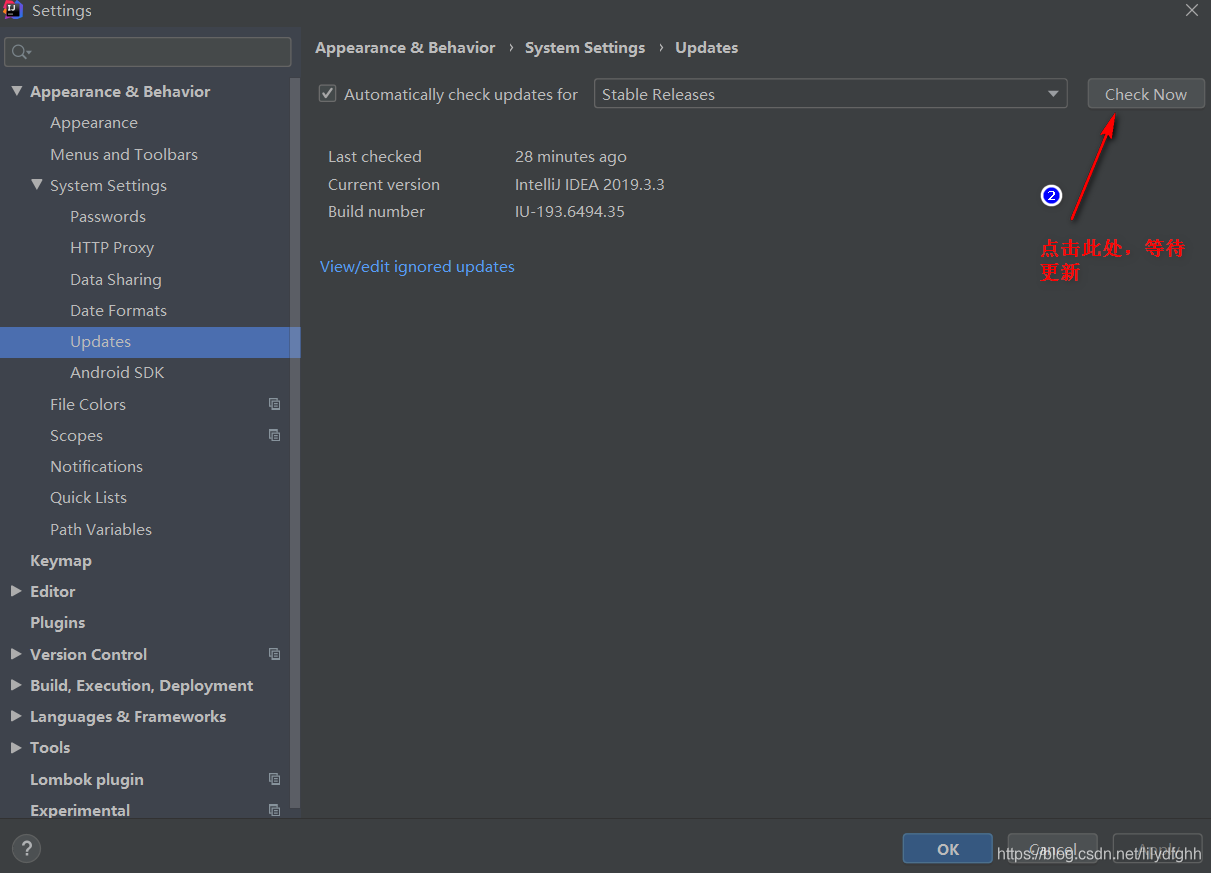This screenshot has height=873, width=1211.
Task: Select Experimental settings
Action: (x=80, y=810)
